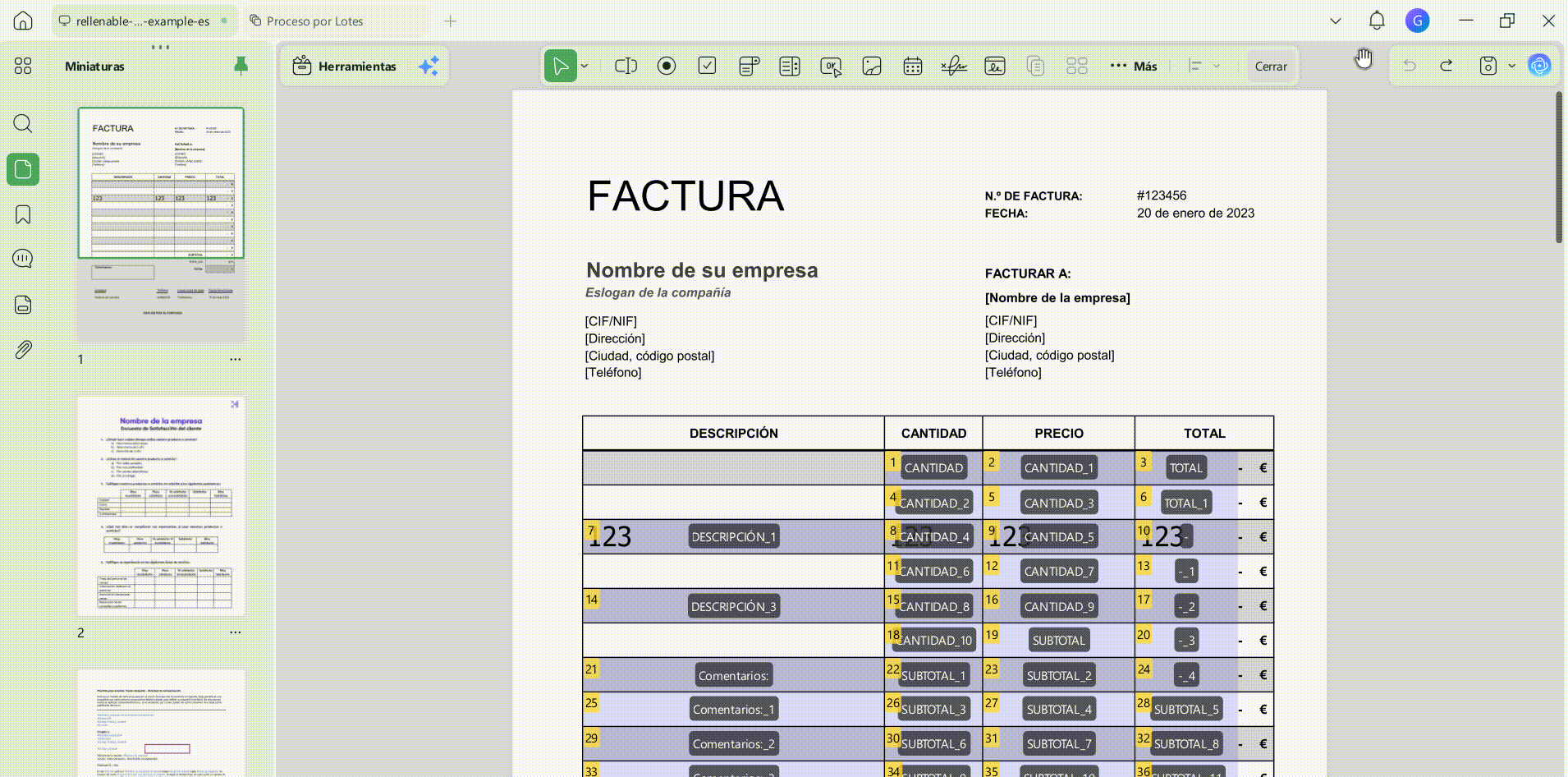This screenshot has height=777, width=1568.
Task: Open options menu for page 1 thumbnail
Action: coord(236,359)
